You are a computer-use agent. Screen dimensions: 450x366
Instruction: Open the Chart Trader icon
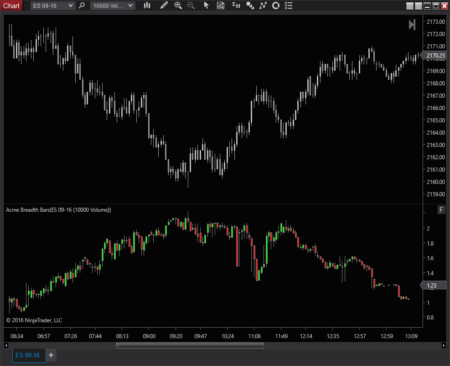point(236,5)
